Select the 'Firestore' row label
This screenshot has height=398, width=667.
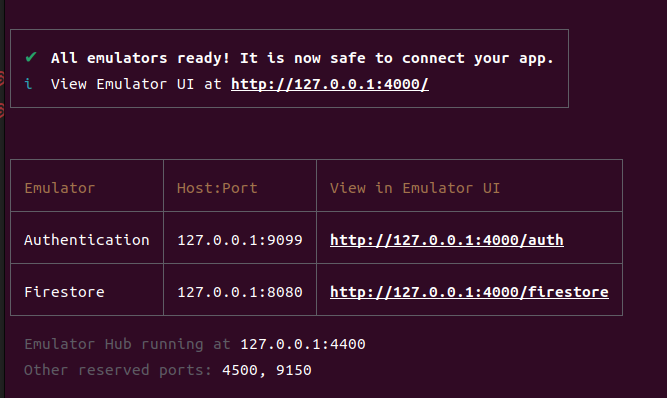click(x=64, y=292)
